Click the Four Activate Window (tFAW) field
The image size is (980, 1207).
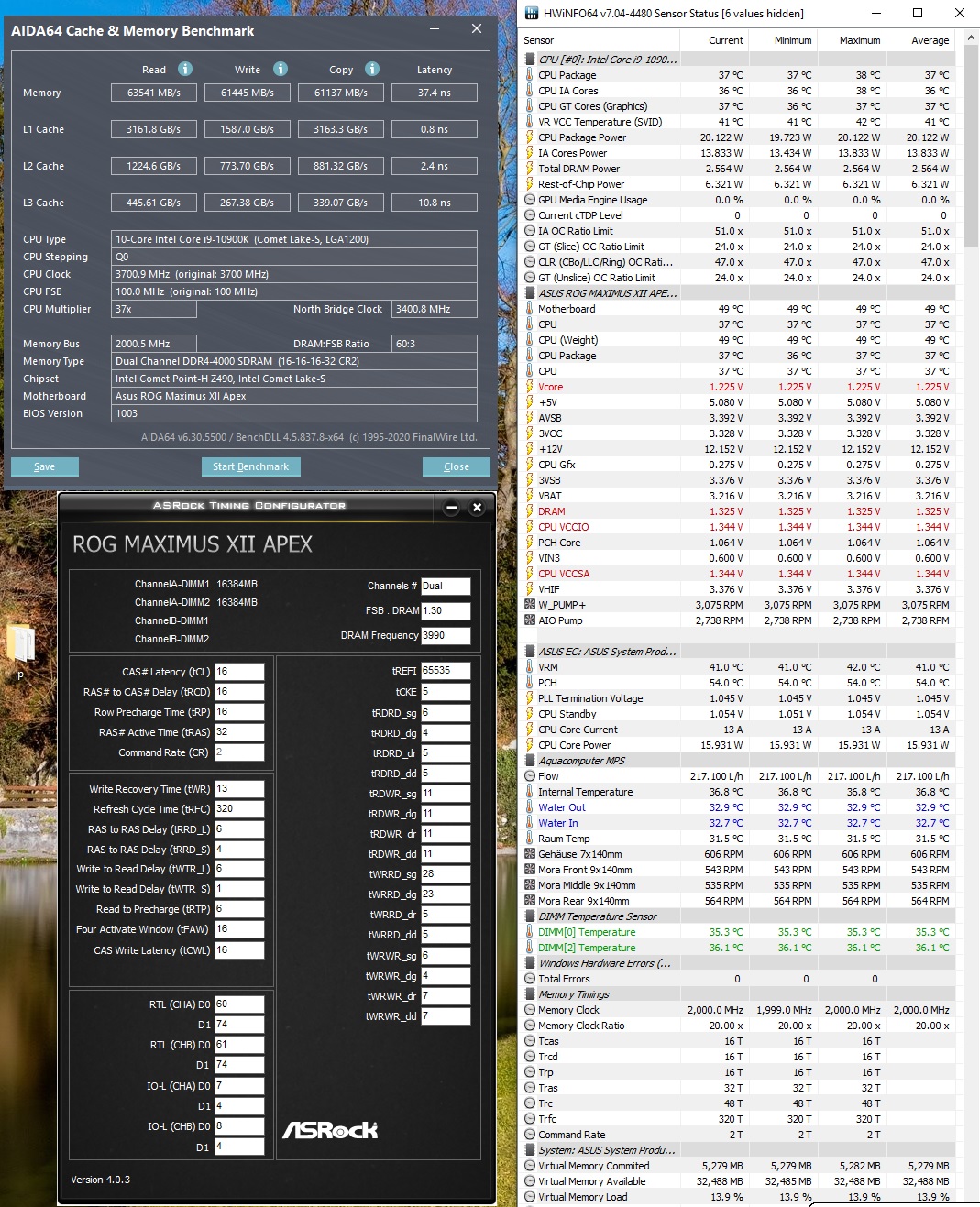coord(239,929)
